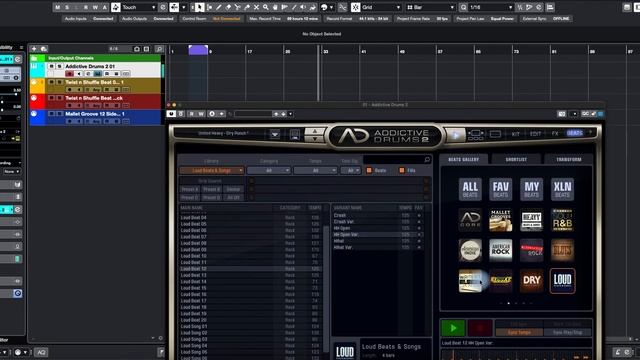The width and height of the screenshot is (640, 360).
Task: Click the Snap to Zero Crossing icon
Action: (342, 7)
